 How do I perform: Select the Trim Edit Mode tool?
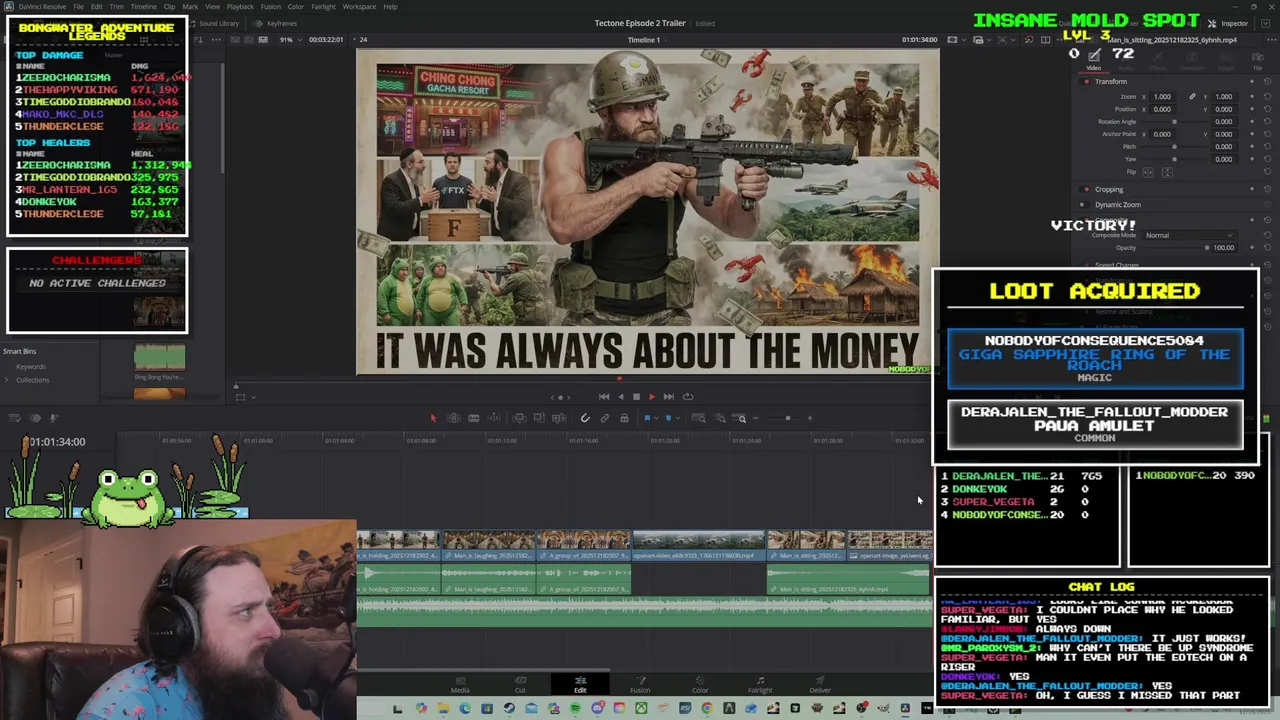[x=453, y=418]
